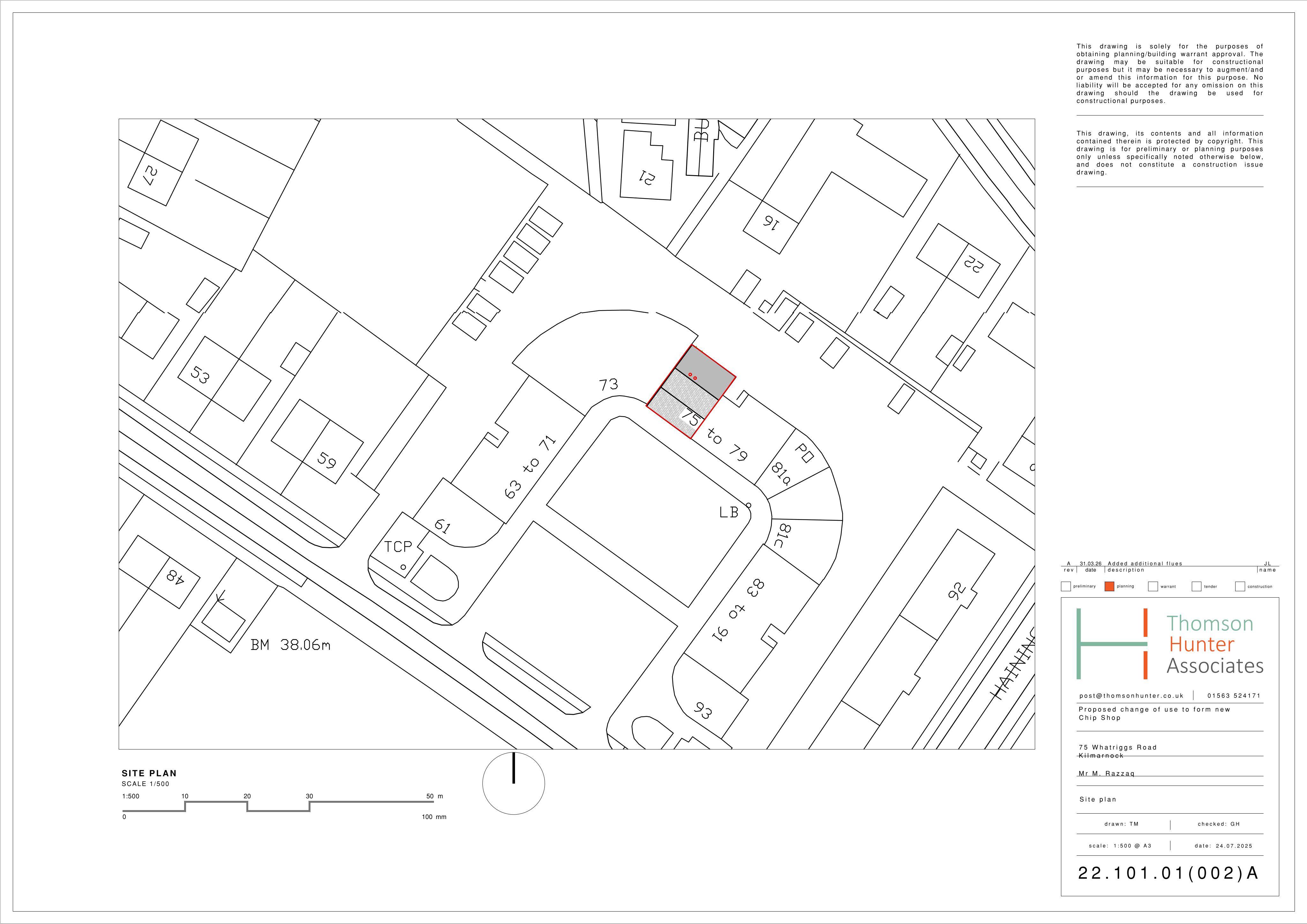Click the '75 Whatriggs Road' address line
The width and height of the screenshot is (1307, 924).
(x=1118, y=748)
